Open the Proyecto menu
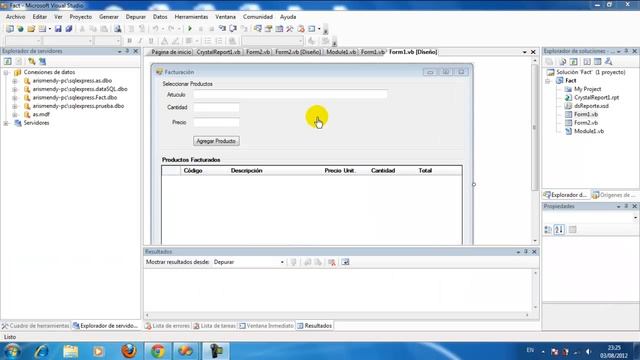Image resolution: width=640 pixels, height=360 pixels. [80, 17]
